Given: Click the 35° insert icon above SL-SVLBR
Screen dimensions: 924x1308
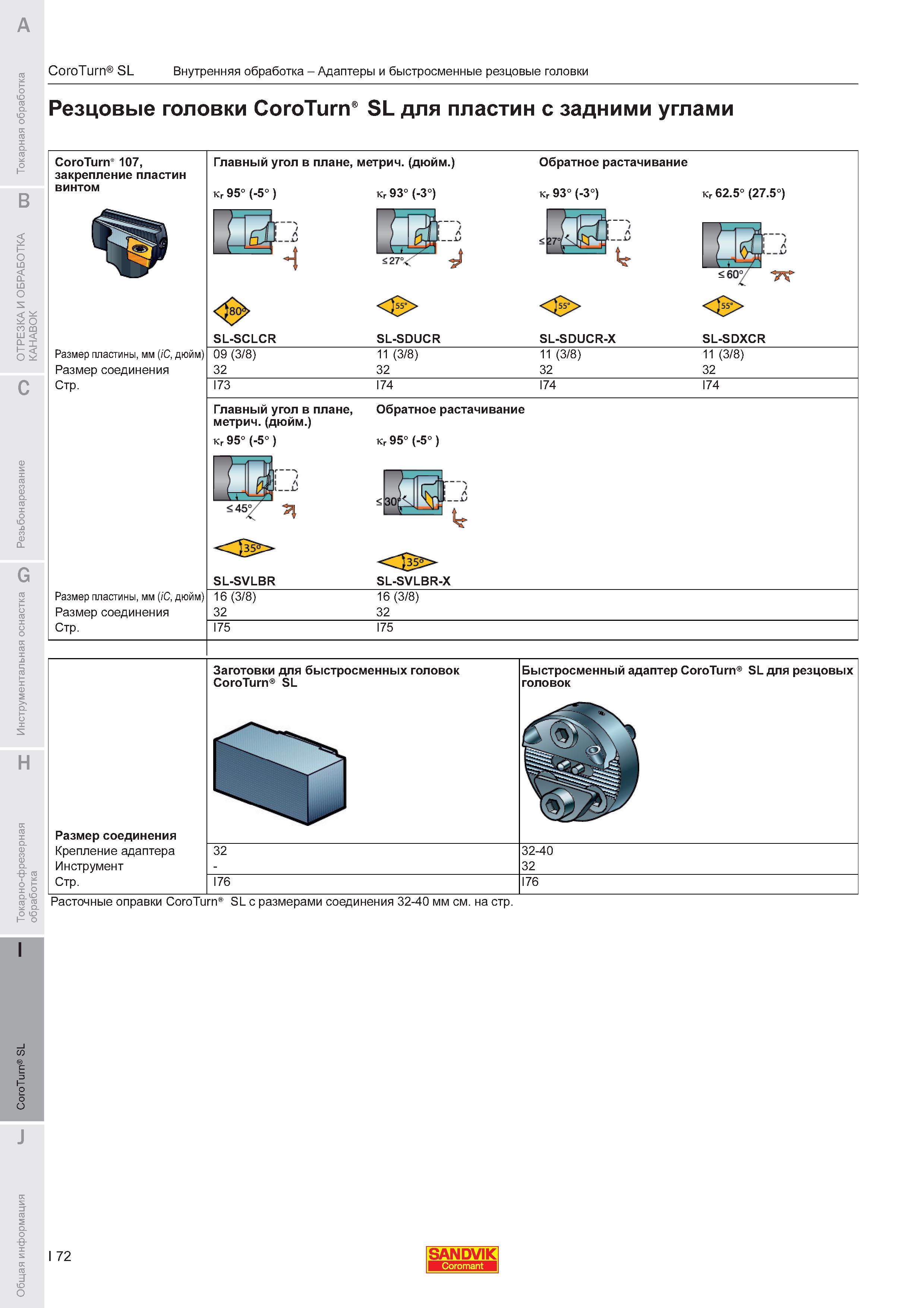Looking at the screenshot, I should tap(244, 548).
